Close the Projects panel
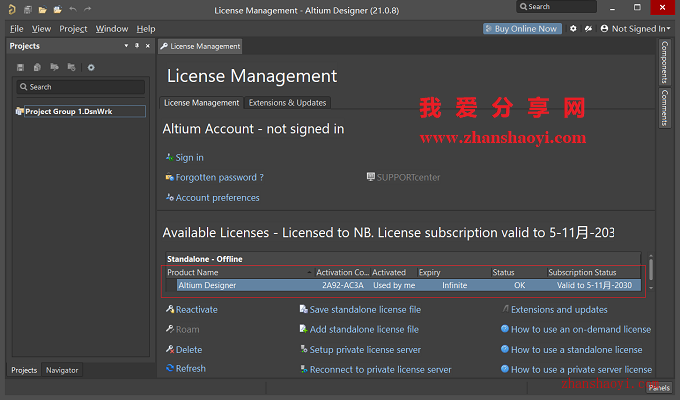The width and height of the screenshot is (680, 400). (x=148, y=46)
